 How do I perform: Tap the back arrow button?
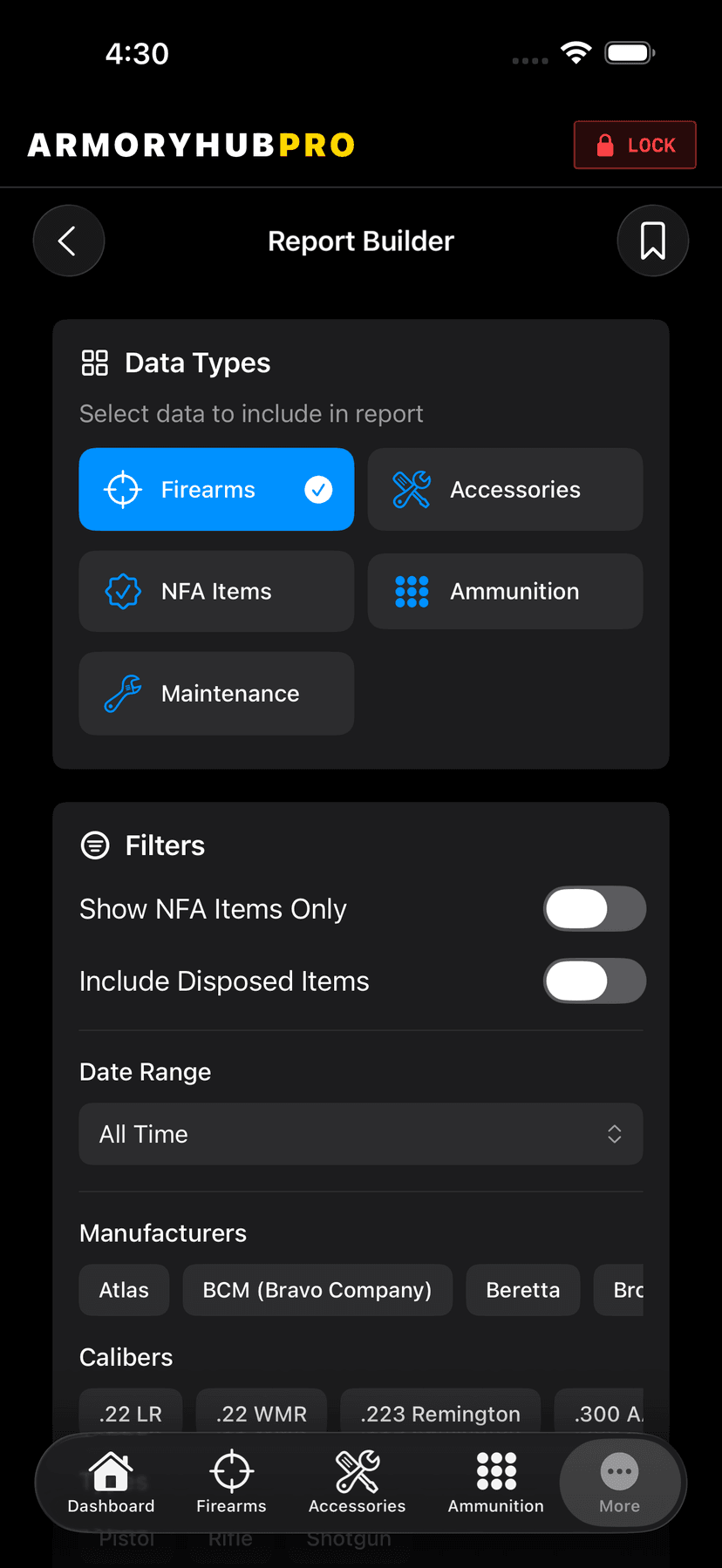pyautogui.click(x=68, y=241)
